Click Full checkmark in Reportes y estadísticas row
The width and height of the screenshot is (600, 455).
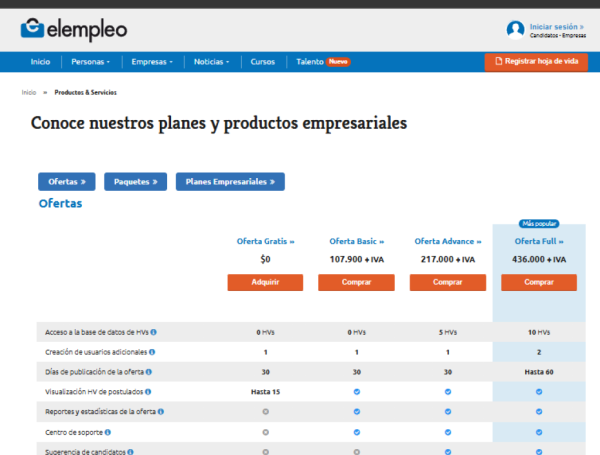click(x=539, y=412)
